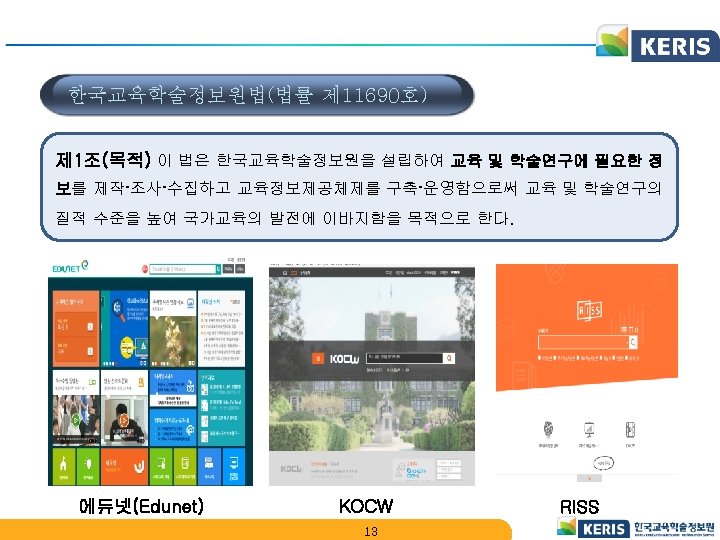Click the home icon in the KOCW top bar
720x540 pixels.
pos(285,273)
